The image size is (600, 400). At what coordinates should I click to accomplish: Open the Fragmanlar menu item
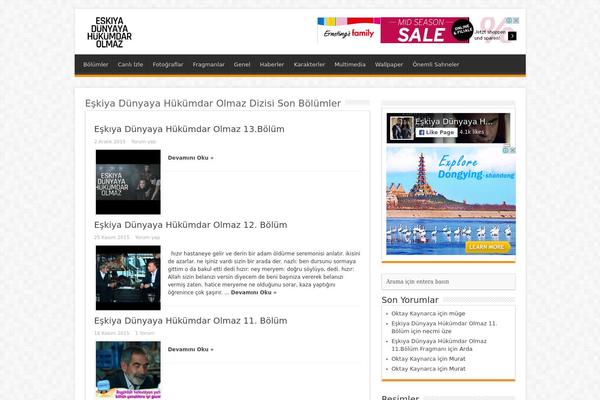click(x=209, y=65)
